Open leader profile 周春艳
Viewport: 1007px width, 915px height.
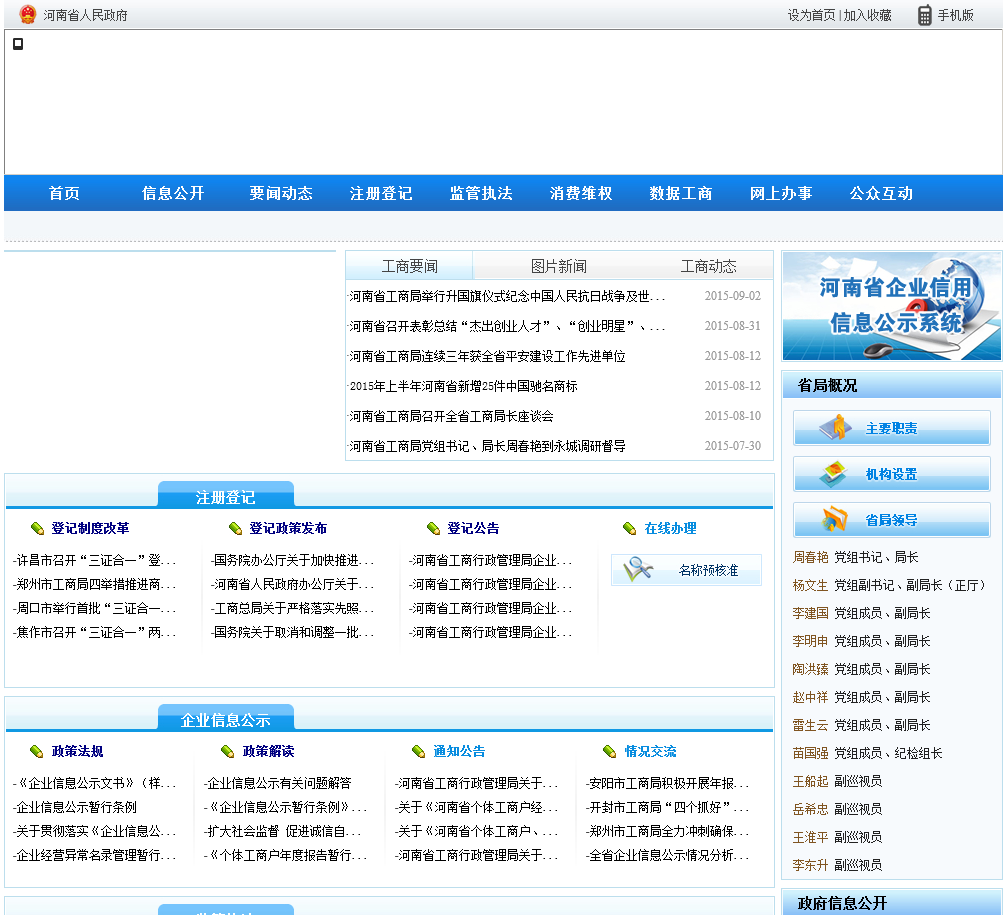[810, 557]
